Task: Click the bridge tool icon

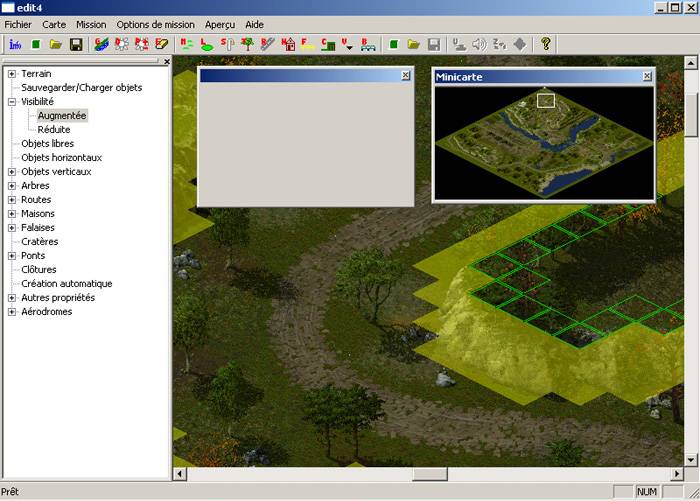Action: 368,44
